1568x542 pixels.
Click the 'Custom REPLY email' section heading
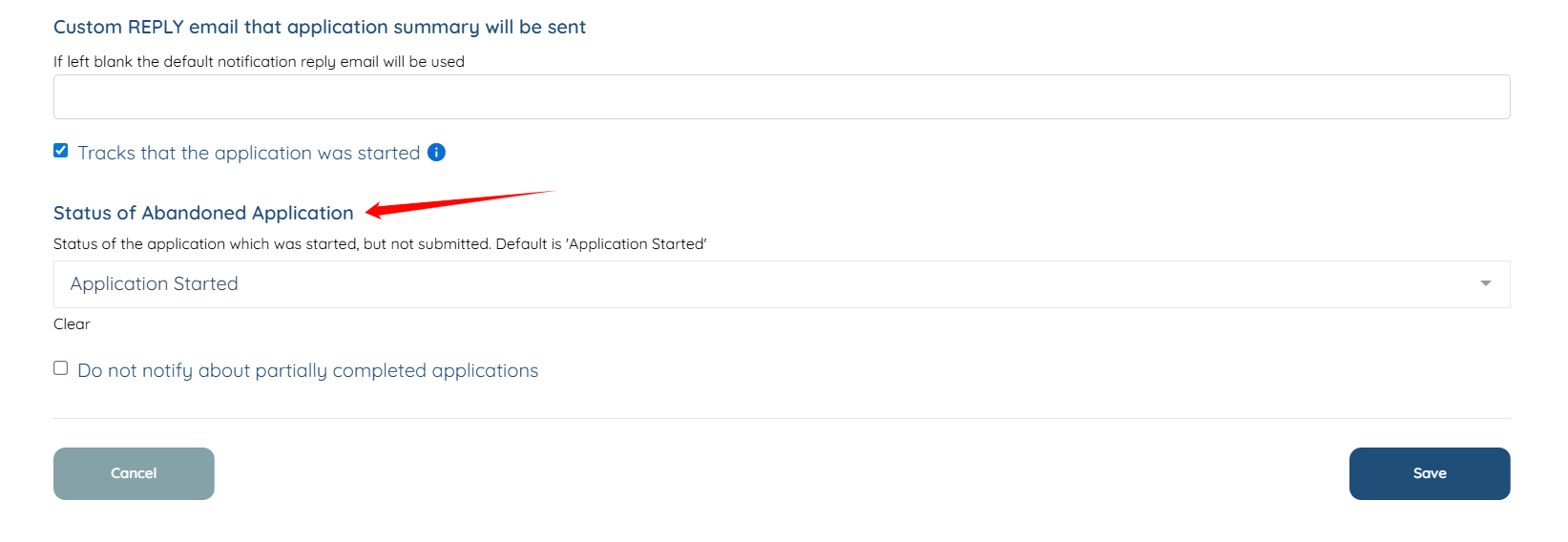pyautogui.click(x=319, y=27)
